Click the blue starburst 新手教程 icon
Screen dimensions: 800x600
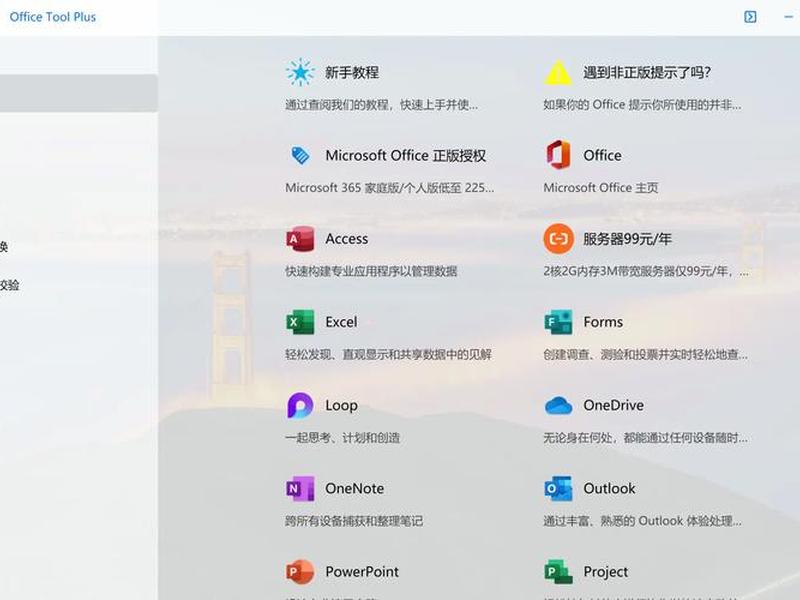(300, 72)
